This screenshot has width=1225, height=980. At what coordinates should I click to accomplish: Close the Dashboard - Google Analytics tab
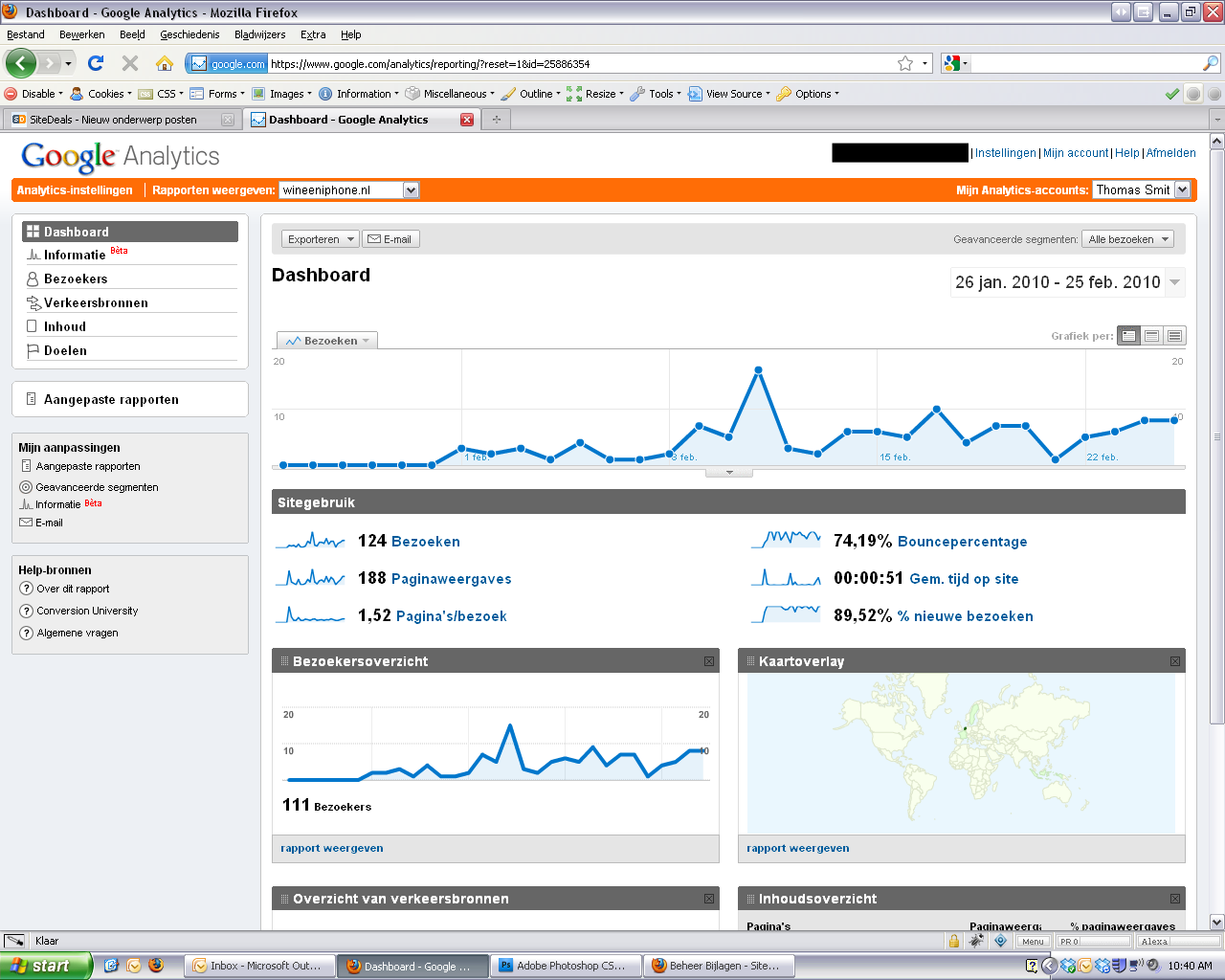pos(467,120)
